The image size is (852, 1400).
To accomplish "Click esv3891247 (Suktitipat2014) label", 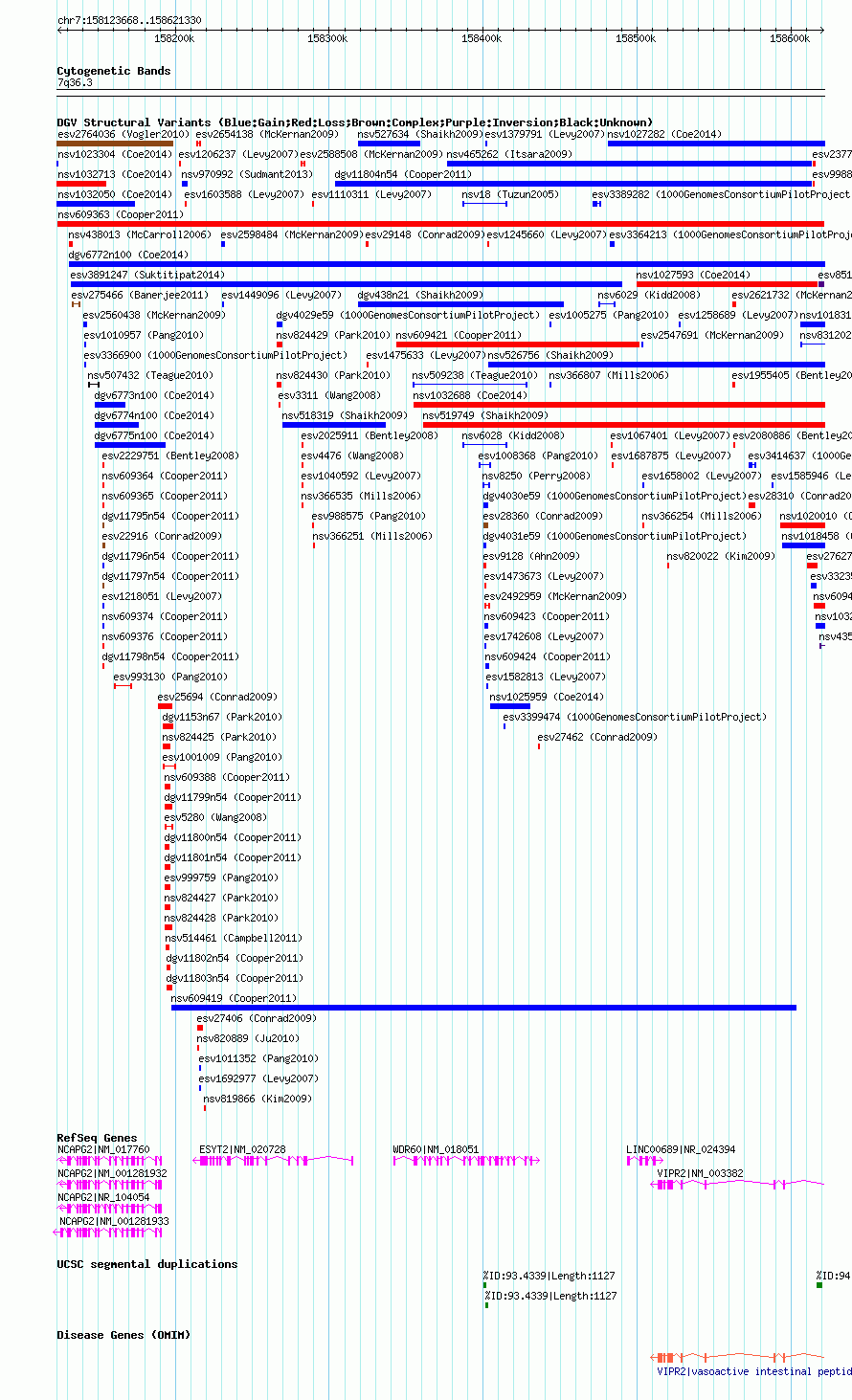I will (147, 275).
